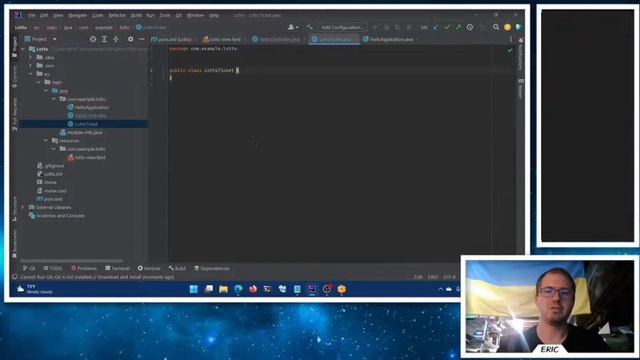Open the Git tool window tab
The width and height of the screenshot is (640, 360).
point(29,268)
